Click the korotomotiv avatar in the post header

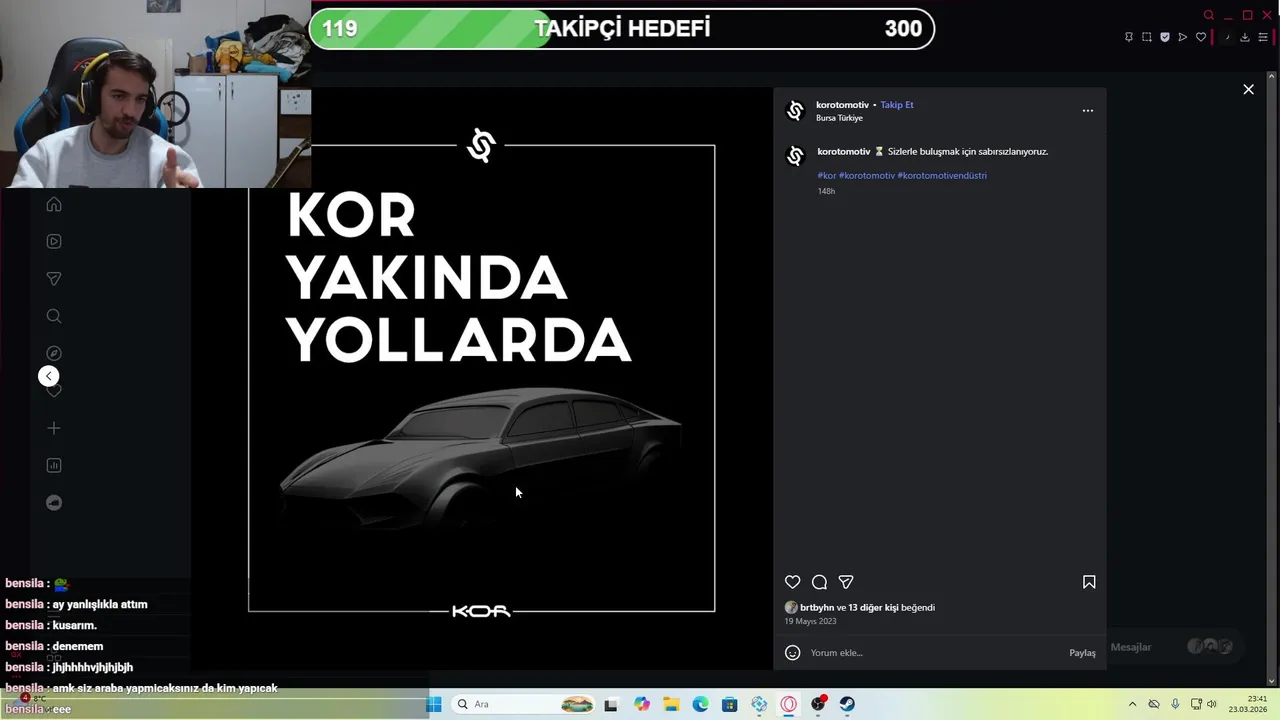[x=796, y=111]
